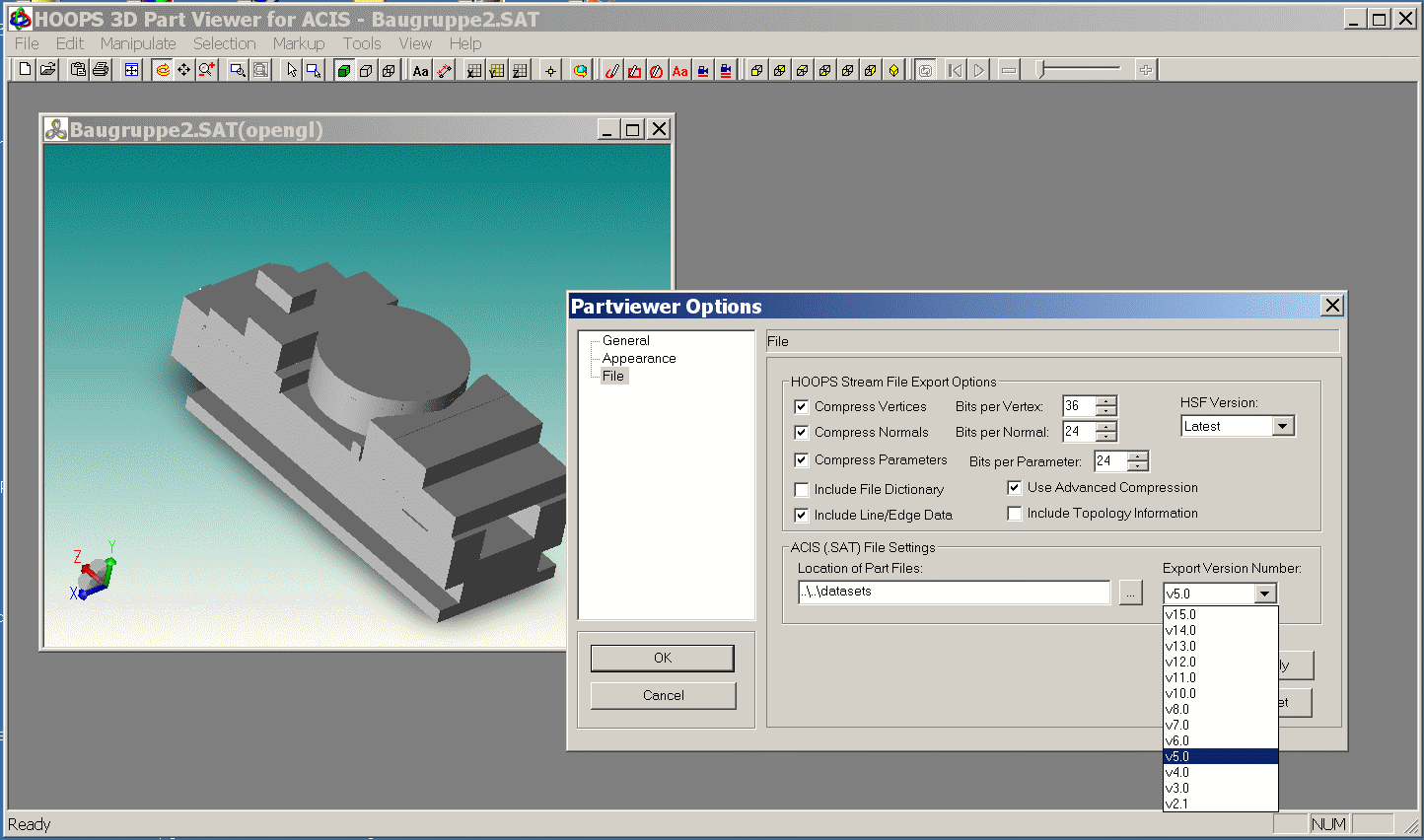Screen dimensions: 1424x840
Task: Disable Use Advanced Compression checkbox
Action: pyautogui.click(x=1014, y=487)
